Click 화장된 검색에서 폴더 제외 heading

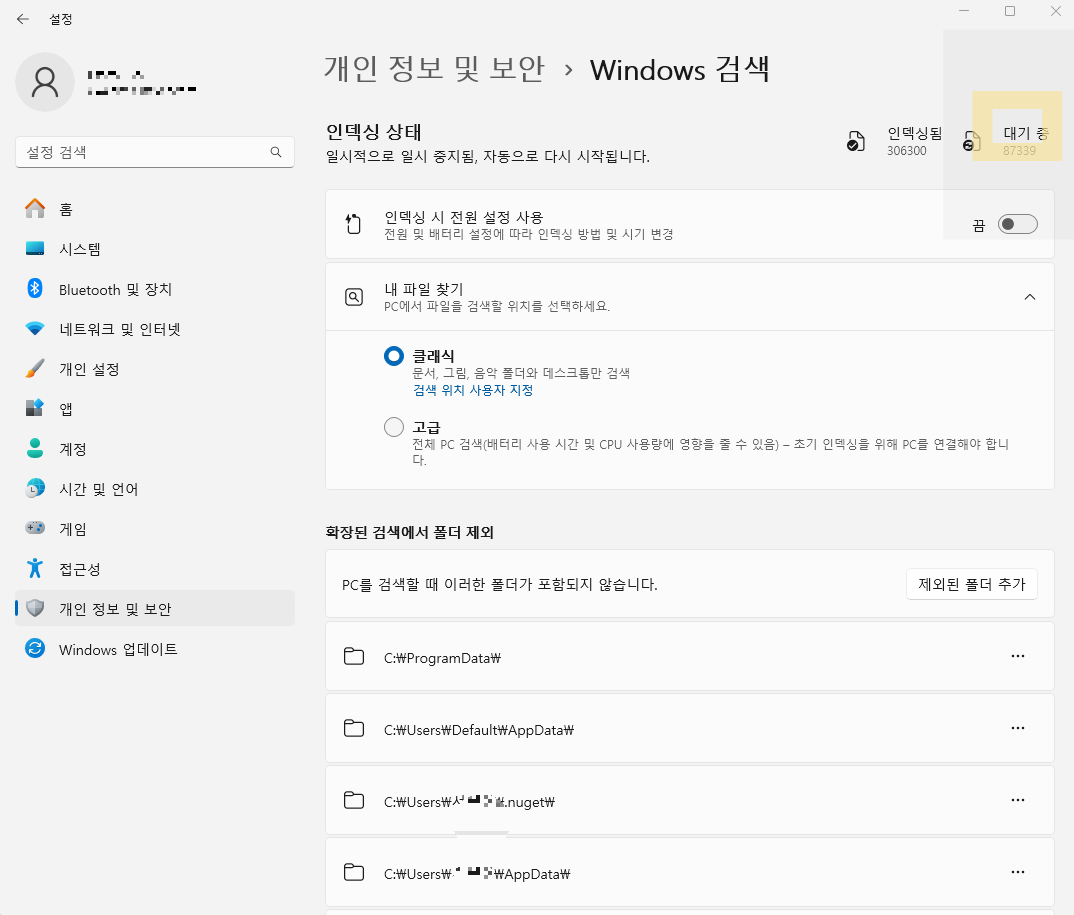click(410, 532)
